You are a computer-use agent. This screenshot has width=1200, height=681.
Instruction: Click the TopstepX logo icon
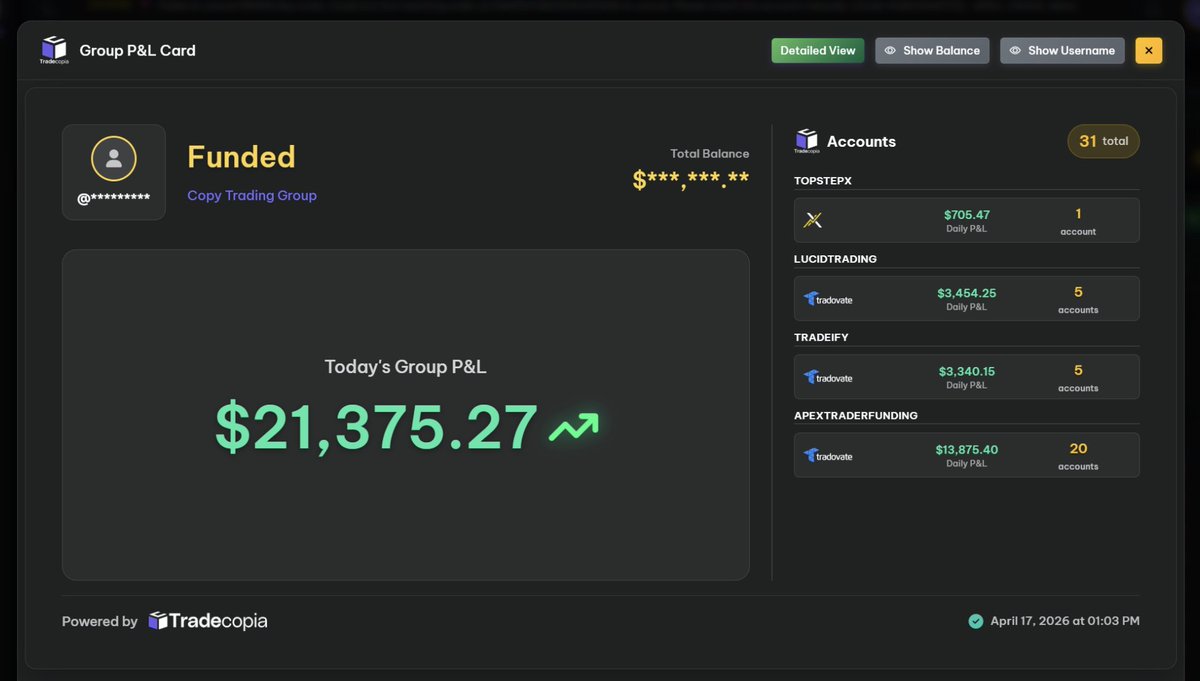click(813, 220)
